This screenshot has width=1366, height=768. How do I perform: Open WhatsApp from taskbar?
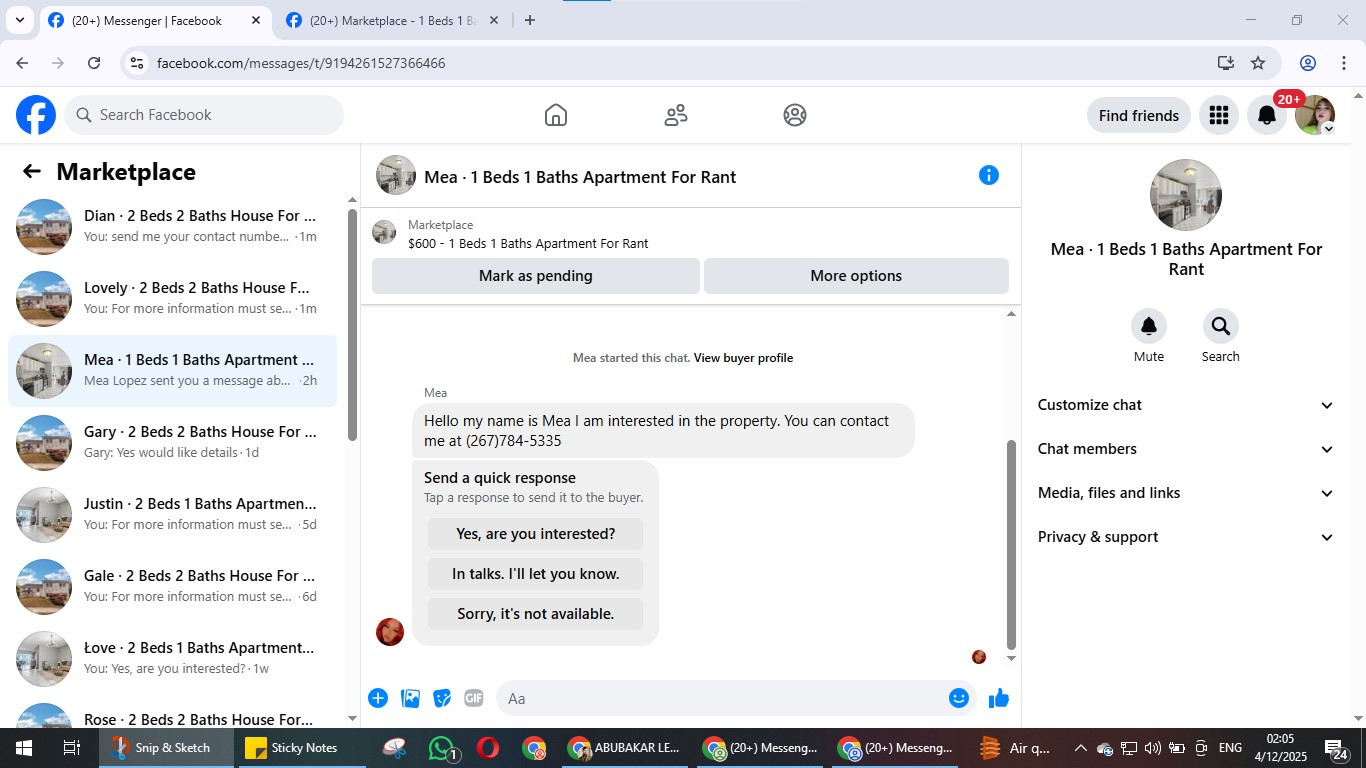point(442,748)
